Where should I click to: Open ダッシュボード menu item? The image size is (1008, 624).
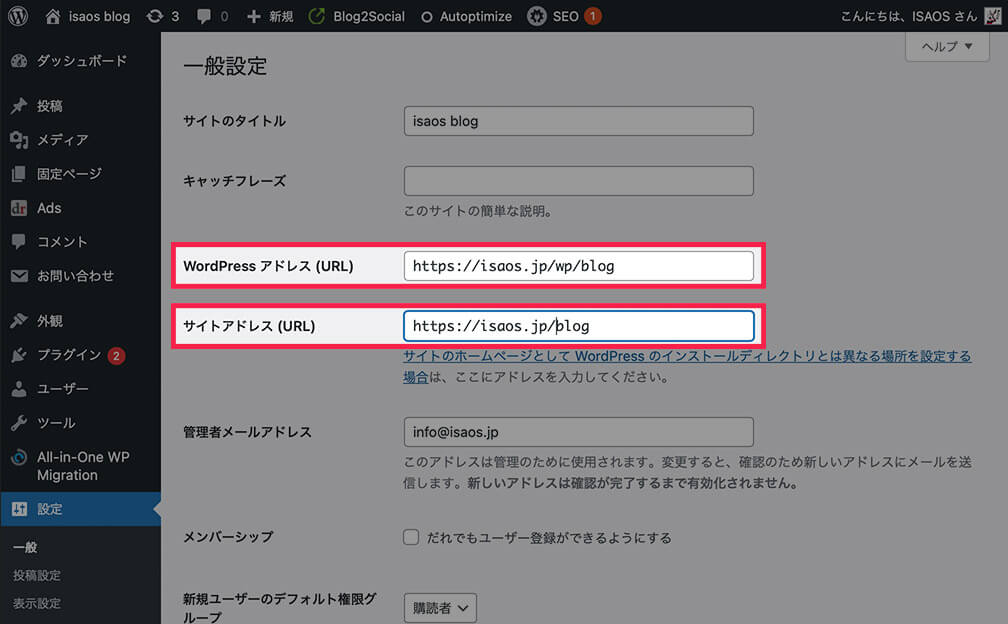point(80,61)
